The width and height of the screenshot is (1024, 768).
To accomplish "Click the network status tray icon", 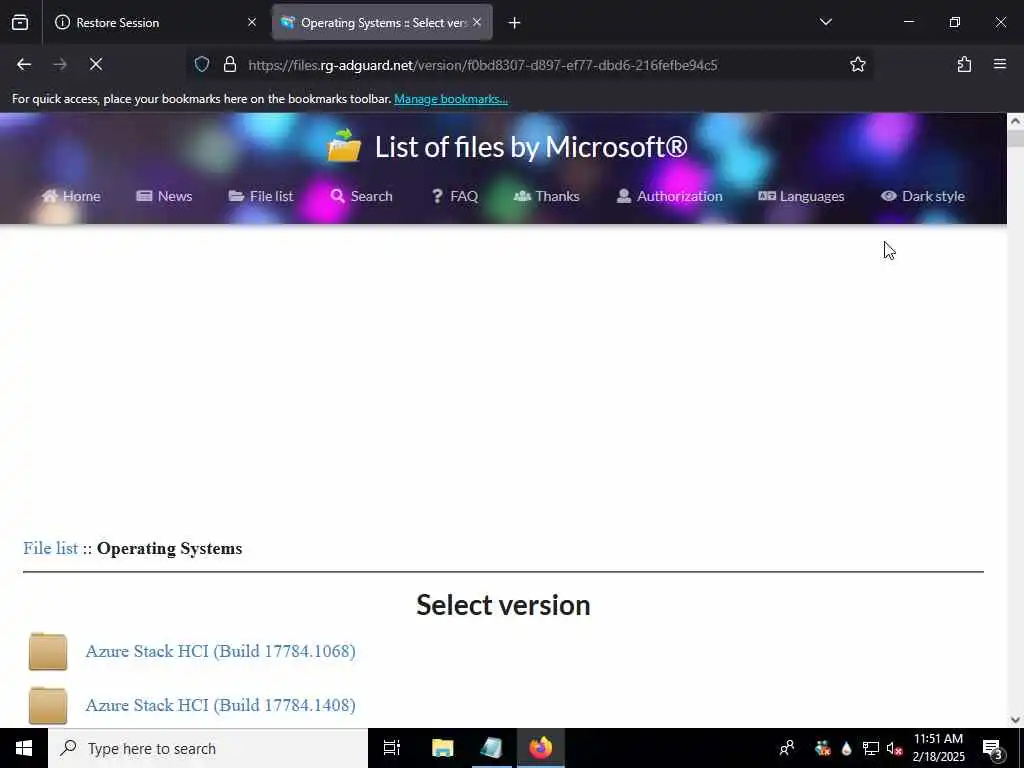I will pos(871,748).
